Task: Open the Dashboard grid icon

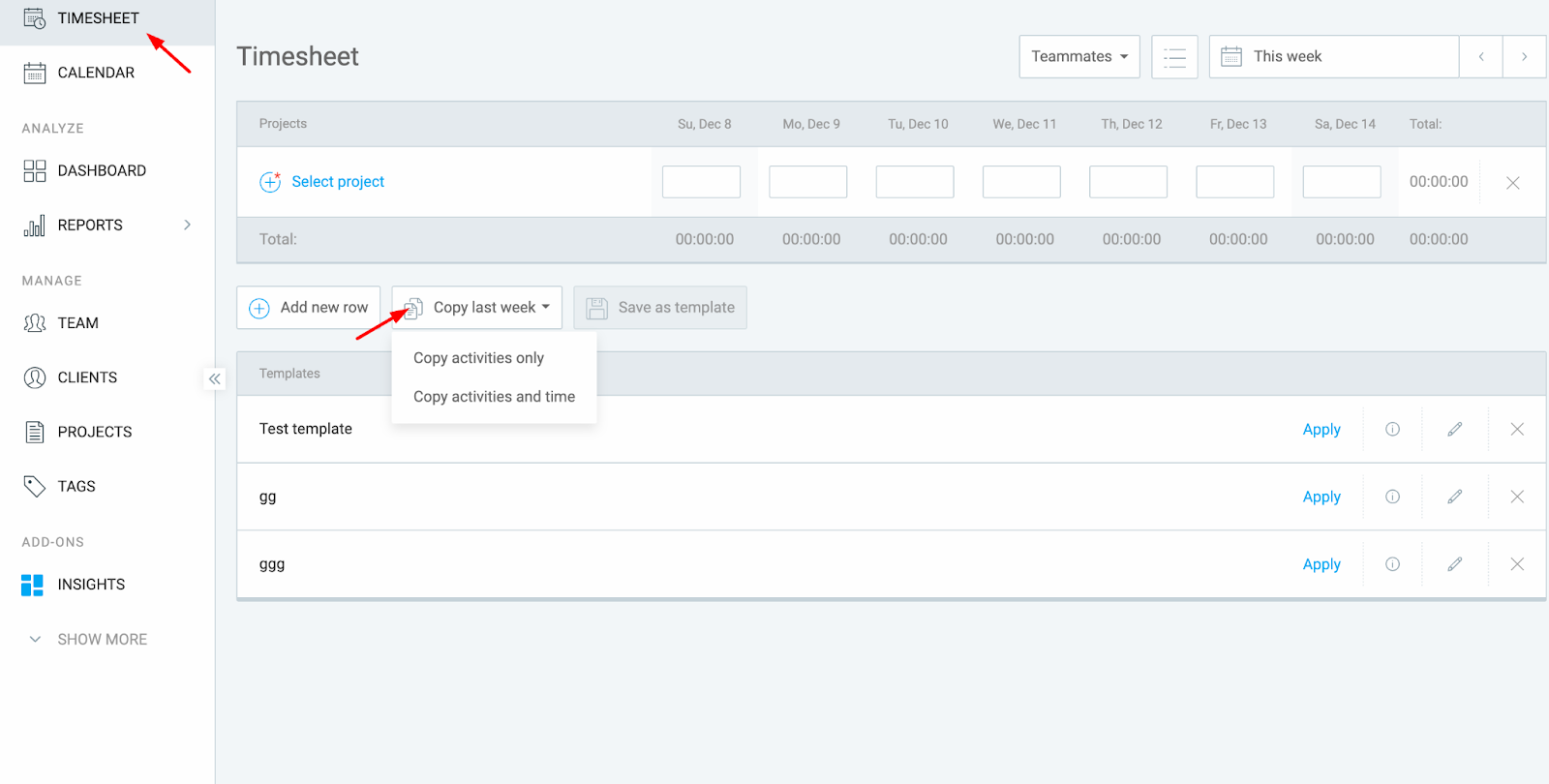Action: tap(35, 171)
